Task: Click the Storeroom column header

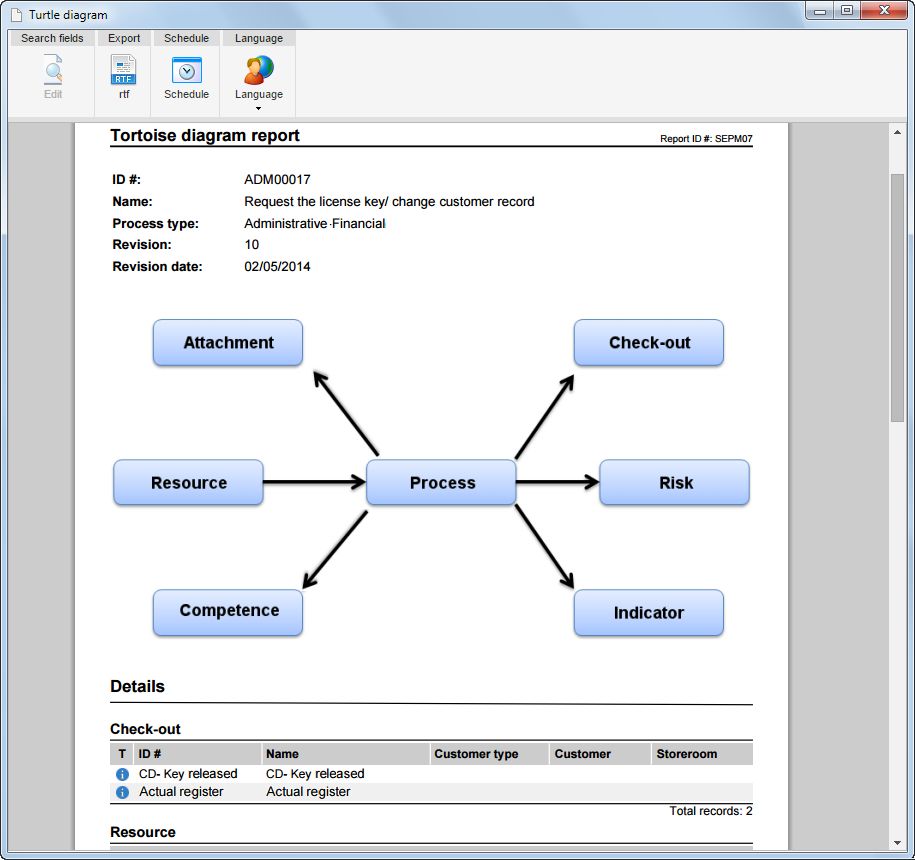Action: pyautogui.click(x=702, y=754)
